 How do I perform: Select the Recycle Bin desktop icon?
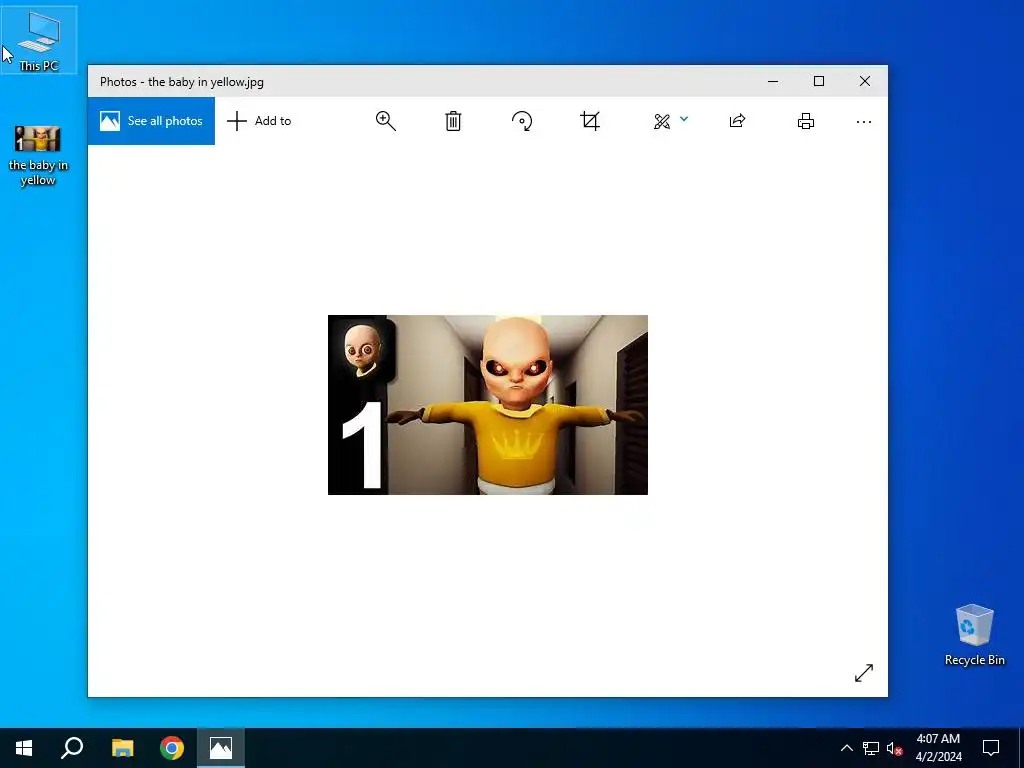coord(974,635)
